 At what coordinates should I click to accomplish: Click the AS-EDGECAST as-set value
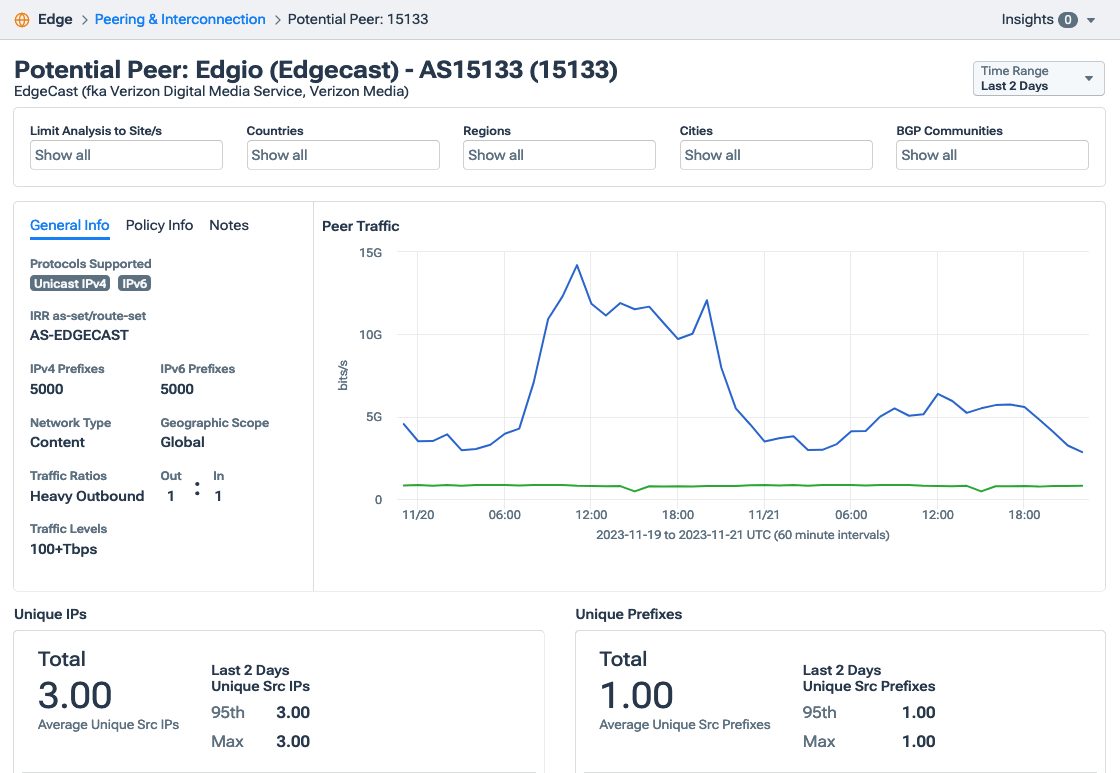pyautogui.click(x=79, y=336)
